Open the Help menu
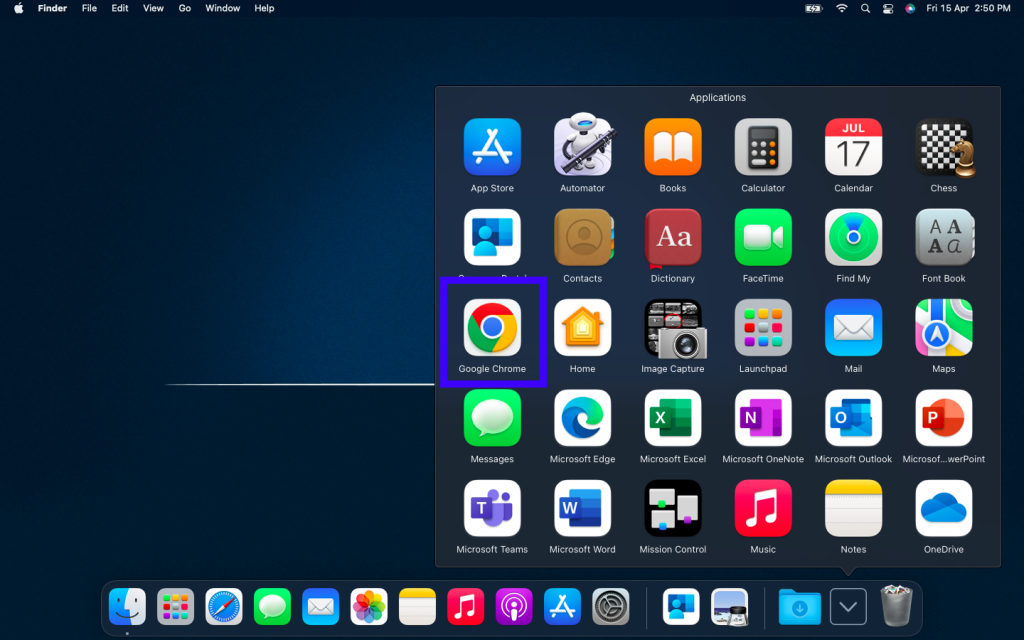 tap(264, 8)
